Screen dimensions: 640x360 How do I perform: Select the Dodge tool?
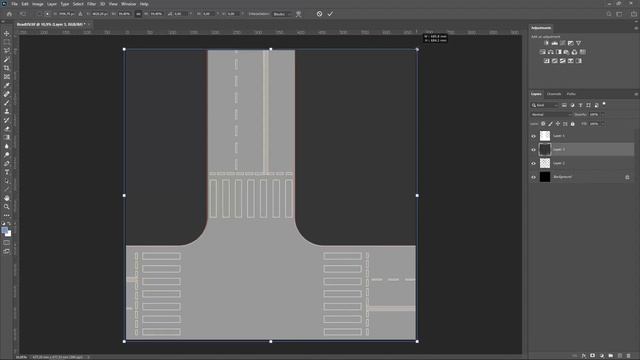[x=7, y=155]
